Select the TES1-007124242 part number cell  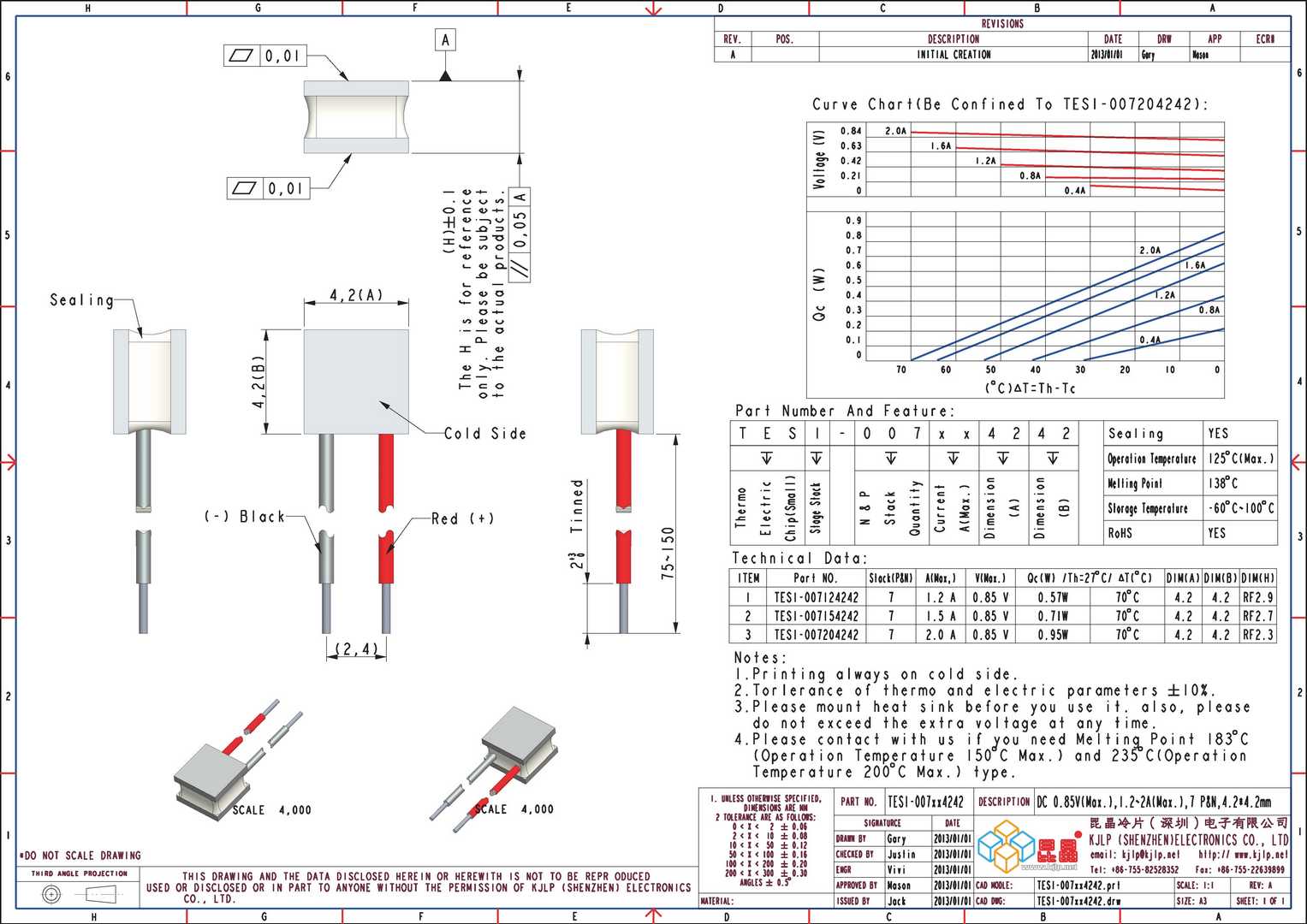(x=817, y=597)
